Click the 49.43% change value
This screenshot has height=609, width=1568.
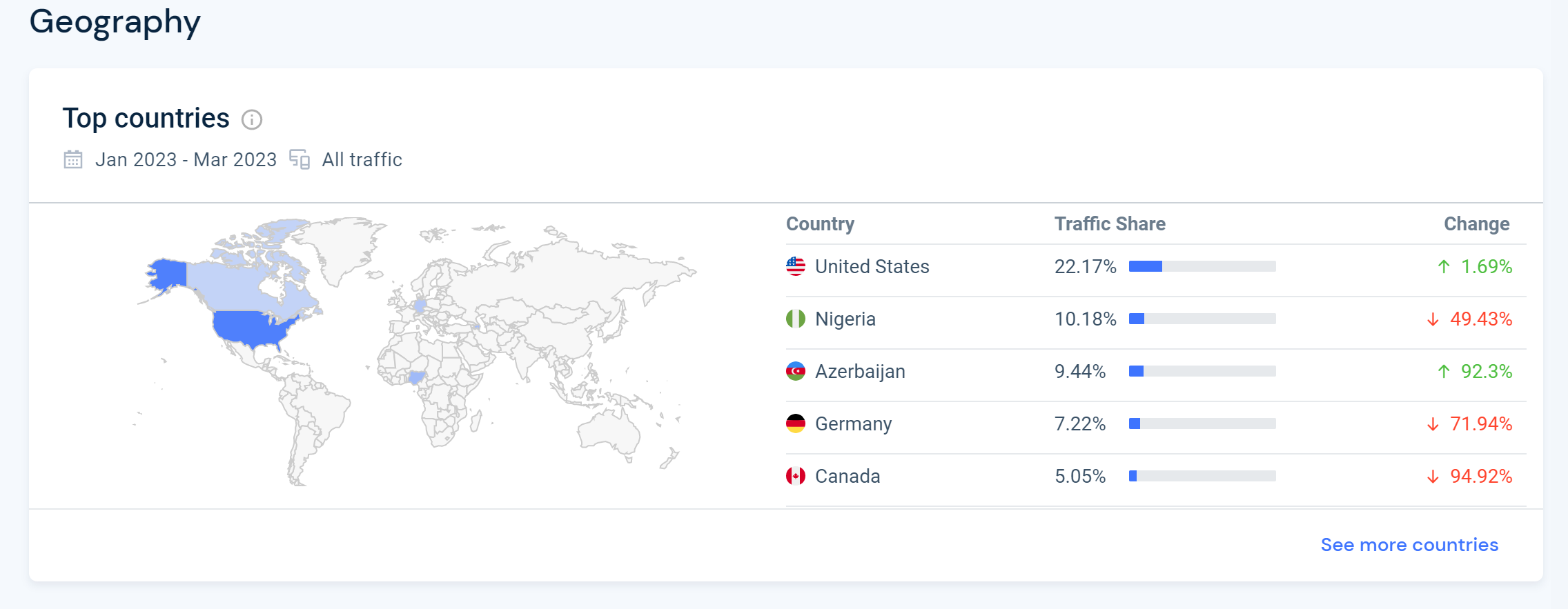coord(1481,319)
